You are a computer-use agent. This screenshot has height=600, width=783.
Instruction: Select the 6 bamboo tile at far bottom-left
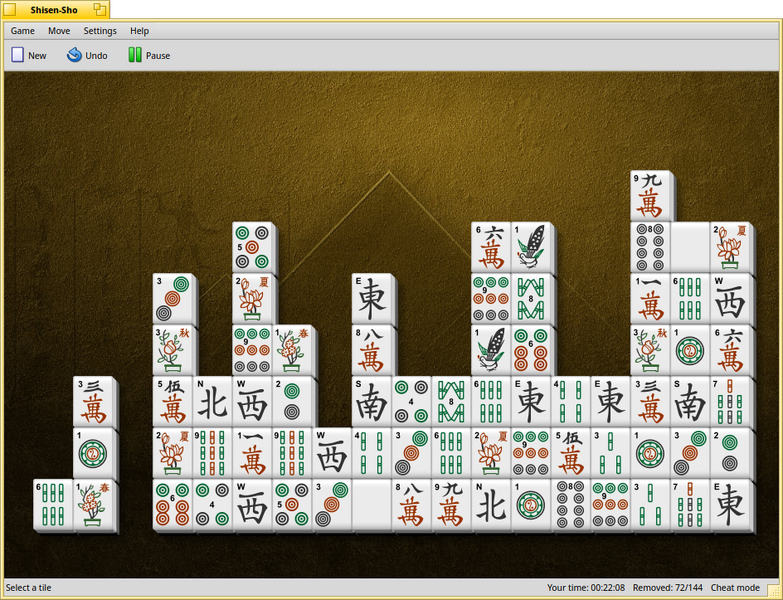[x=53, y=505]
